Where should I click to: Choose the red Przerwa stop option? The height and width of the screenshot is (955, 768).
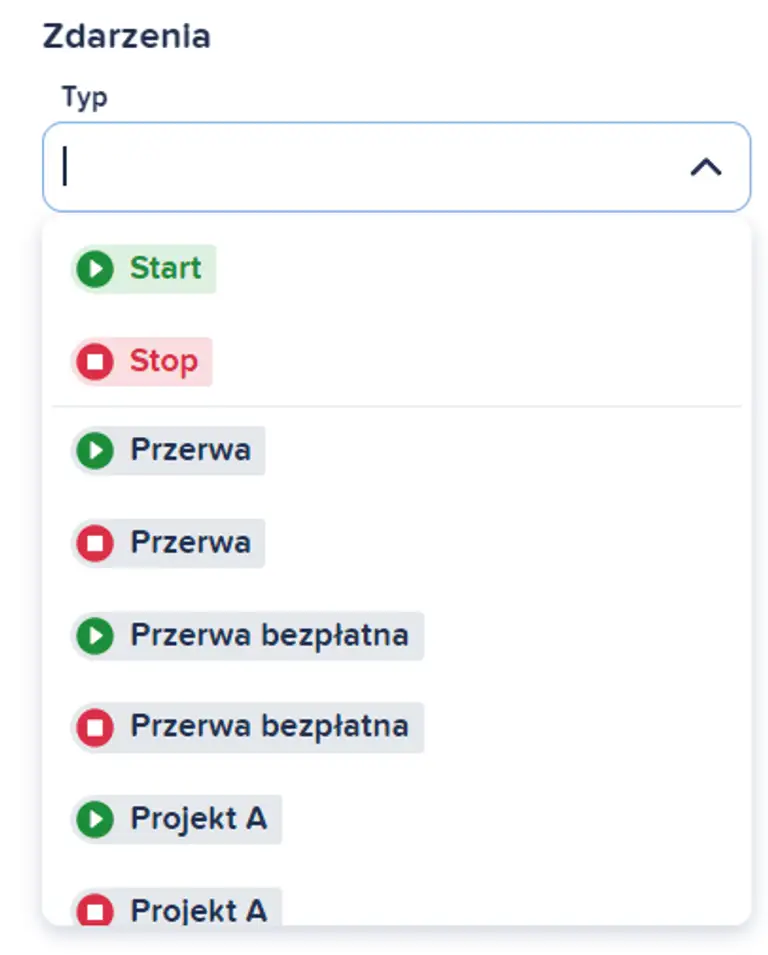click(x=190, y=543)
